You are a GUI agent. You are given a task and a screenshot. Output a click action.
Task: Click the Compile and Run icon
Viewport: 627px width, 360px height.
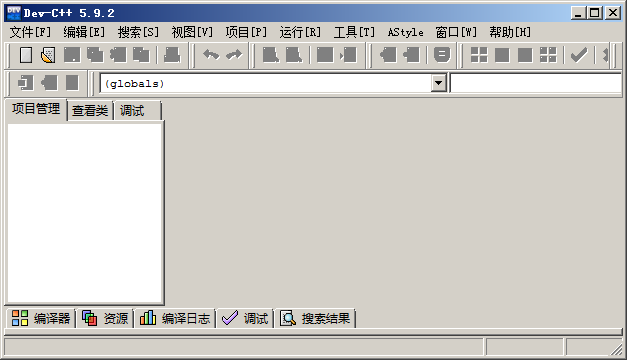click(525, 55)
